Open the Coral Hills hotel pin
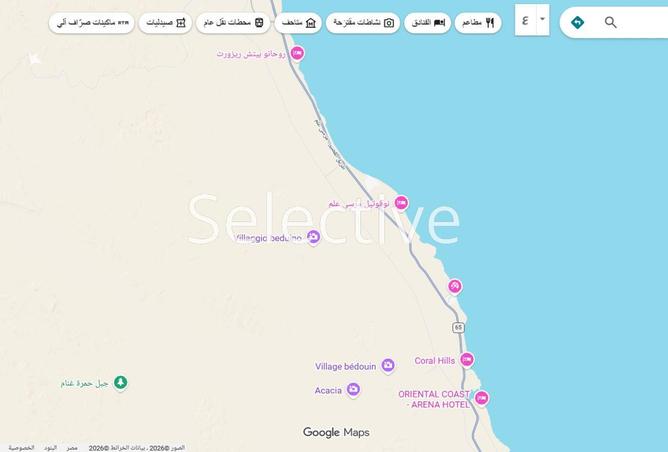Screen dimensions: 668x452 coord(466,360)
